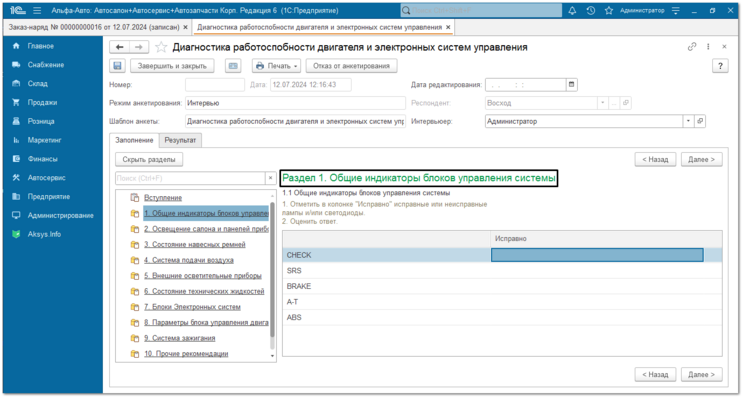743x398 pixels.
Task: Open Печать dropdown menu
Action: pos(277,66)
